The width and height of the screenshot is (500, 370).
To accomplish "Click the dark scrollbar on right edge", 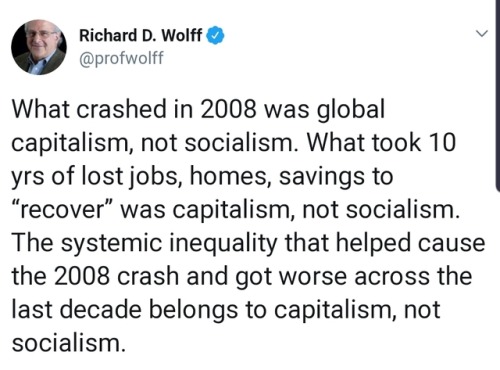I will (x=497, y=96).
